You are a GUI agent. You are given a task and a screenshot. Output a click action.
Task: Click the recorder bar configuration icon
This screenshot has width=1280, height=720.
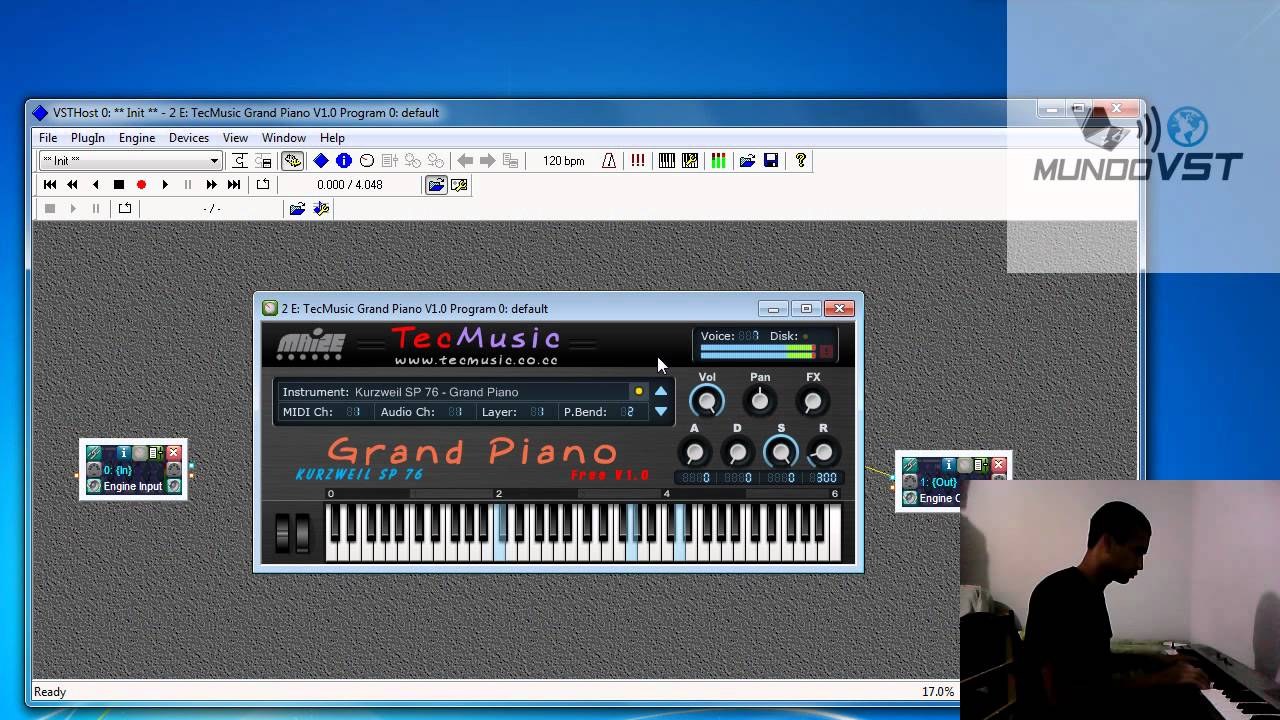321,209
